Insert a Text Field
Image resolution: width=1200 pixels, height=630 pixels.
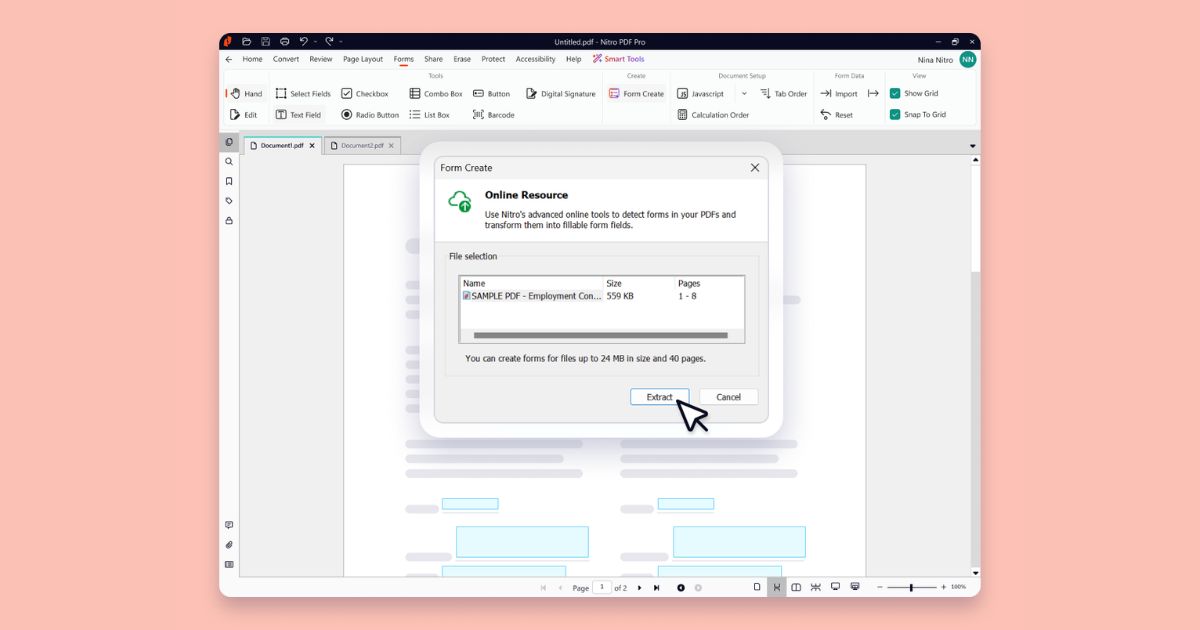click(x=298, y=115)
